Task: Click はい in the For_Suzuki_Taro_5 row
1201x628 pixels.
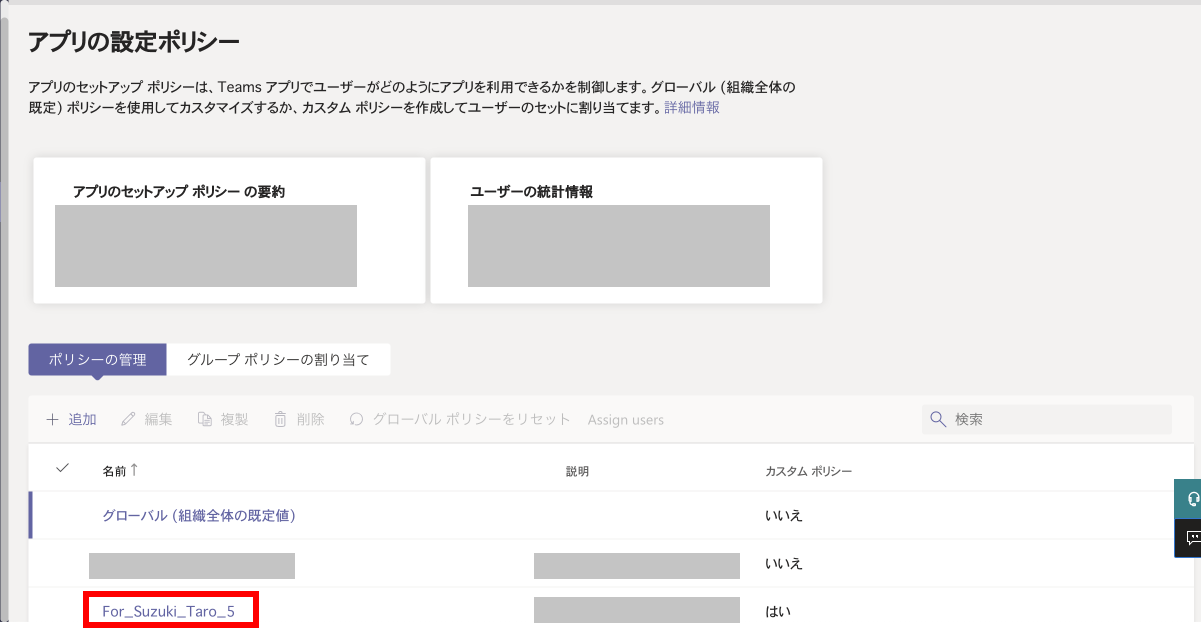Action: pos(778,610)
